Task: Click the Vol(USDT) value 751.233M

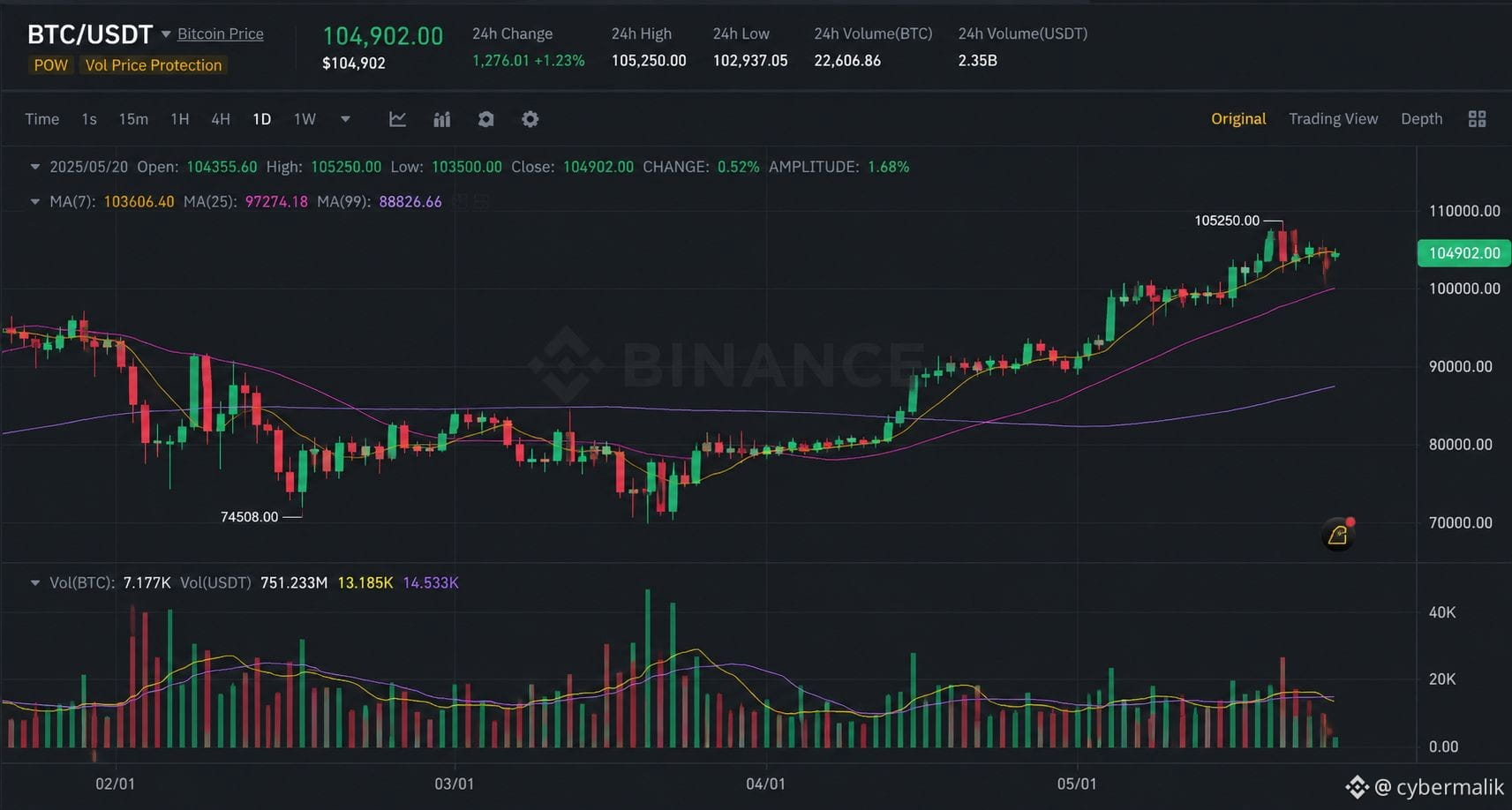Action: tap(294, 583)
